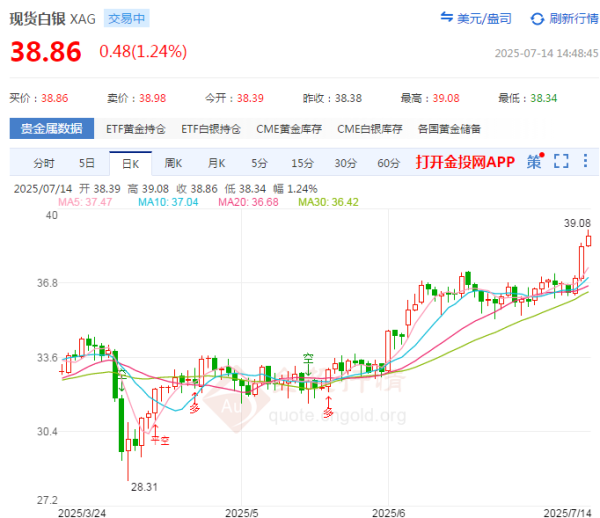The height and width of the screenshot is (518, 600).
Task: Expand the chart to fullscreen
Action: pos(561,161)
